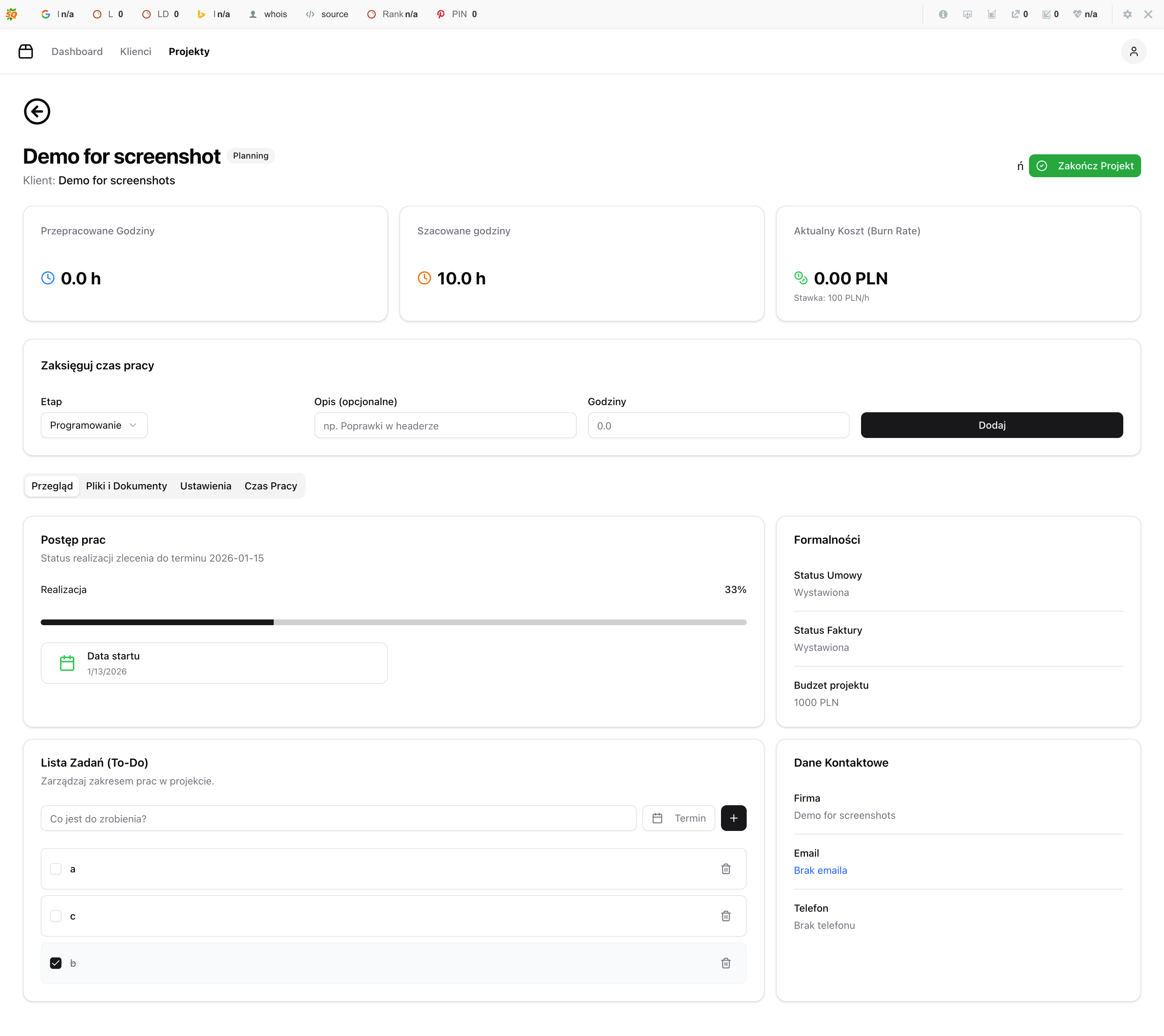Click the 'Brak telefonu' text
Screen dimensions: 1164x1036
[x=824, y=926]
